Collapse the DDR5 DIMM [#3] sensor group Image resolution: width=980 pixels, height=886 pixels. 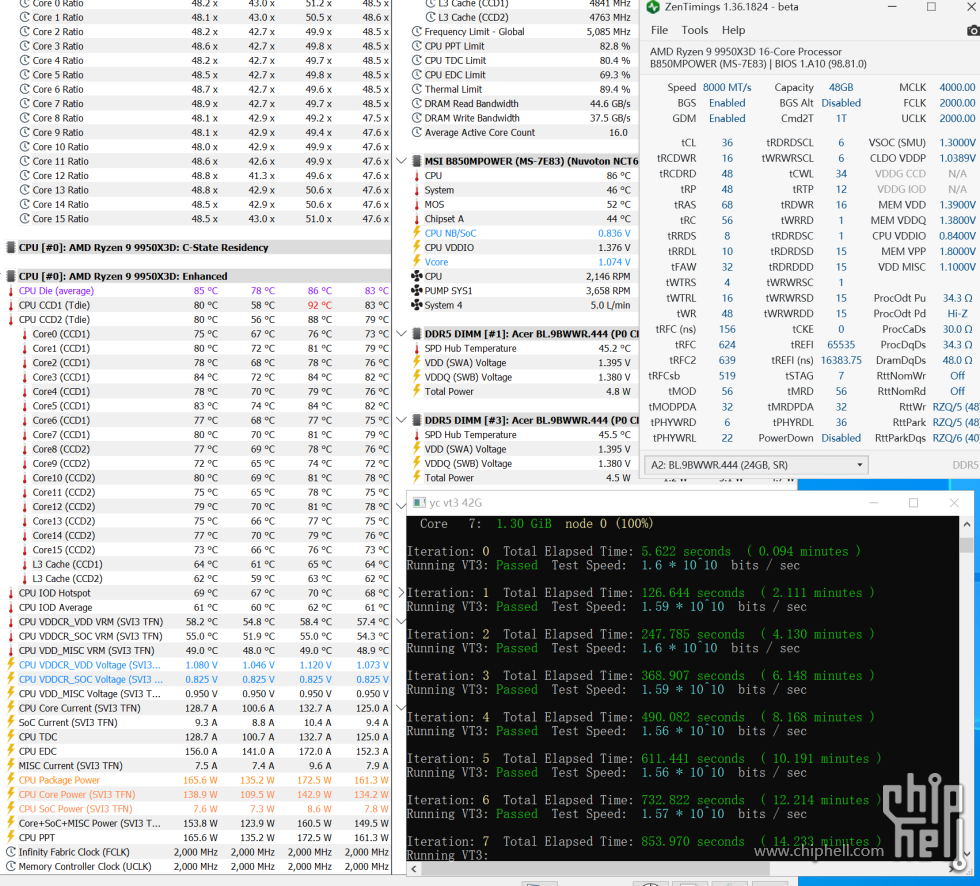[x=401, y=420]
